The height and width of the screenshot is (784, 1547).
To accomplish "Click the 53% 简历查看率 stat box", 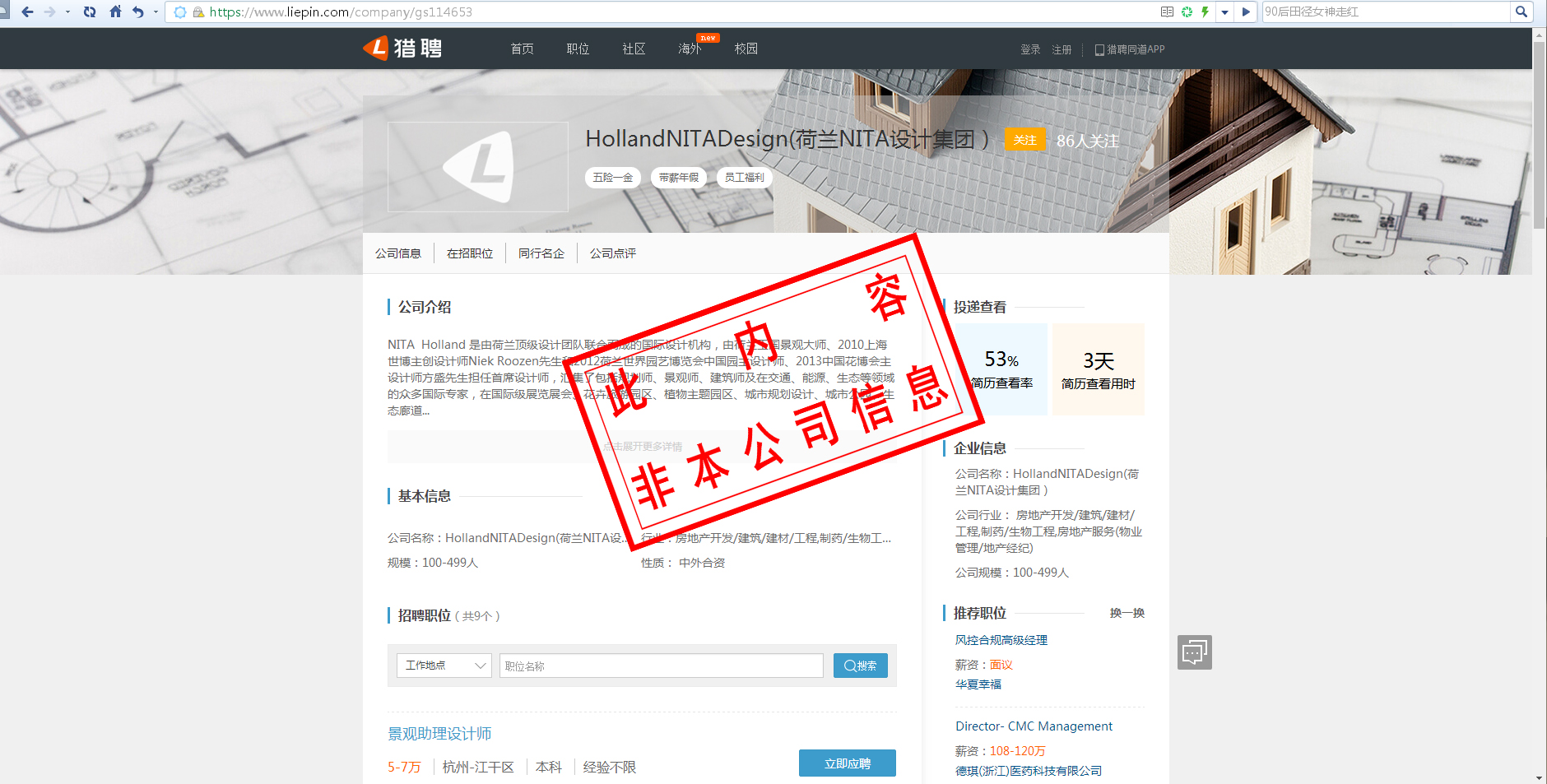I will click(1001, 369).
